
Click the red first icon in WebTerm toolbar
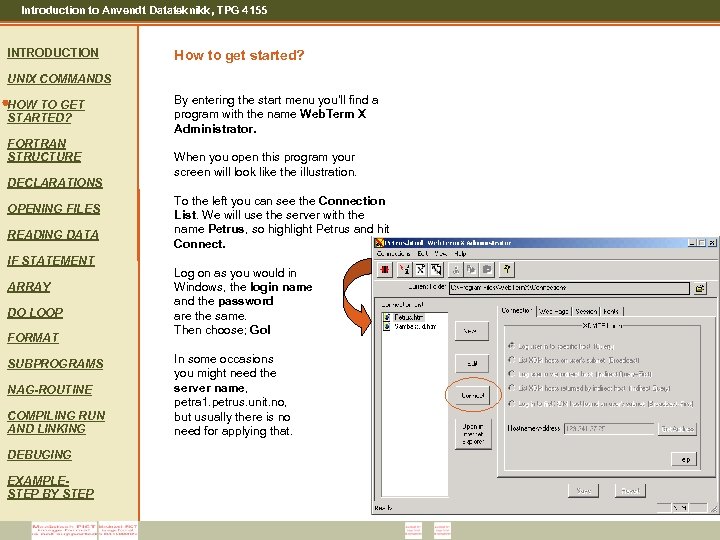click(x=385, y=270)
